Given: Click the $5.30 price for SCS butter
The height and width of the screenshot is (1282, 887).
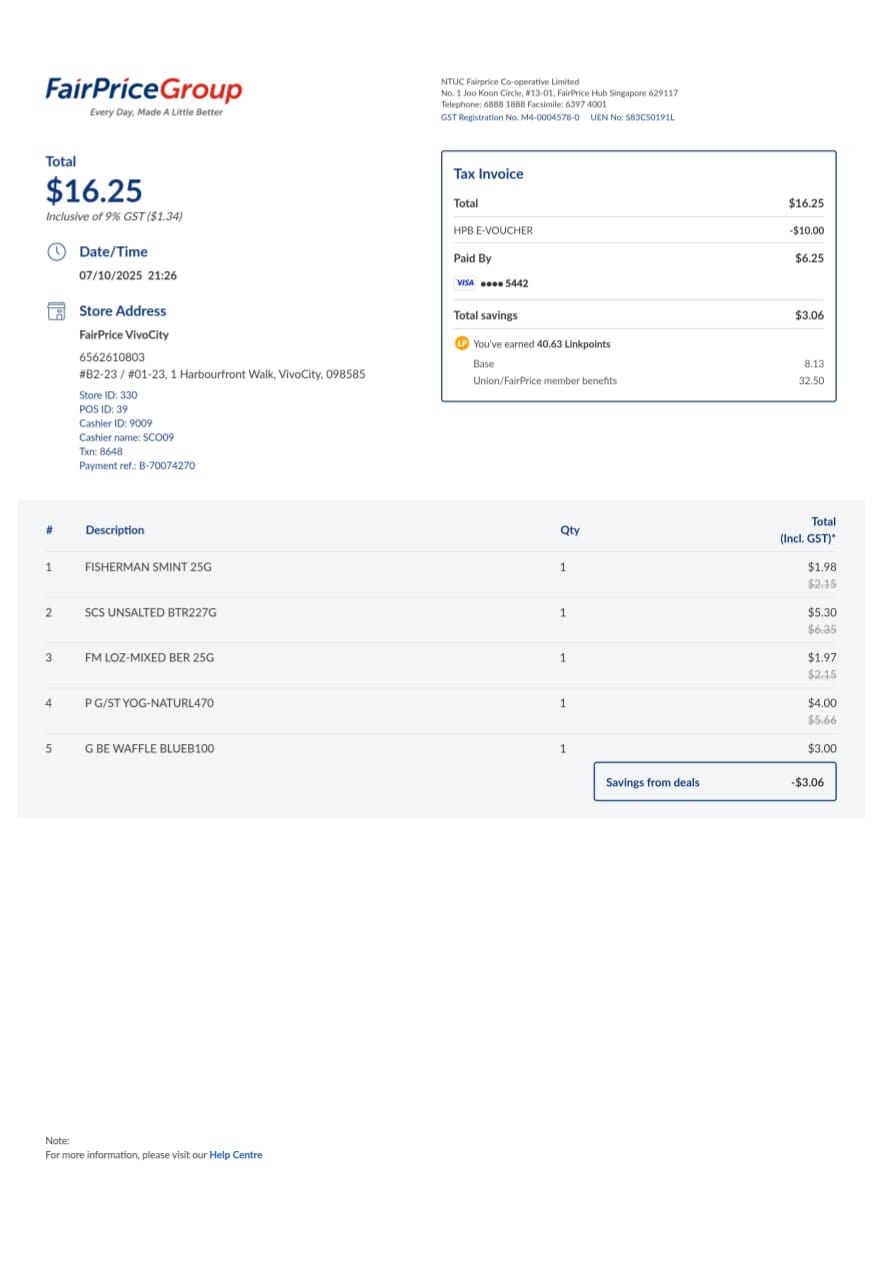Looking at the screenshot, I should pyautogui.click(x=822, y=612).
